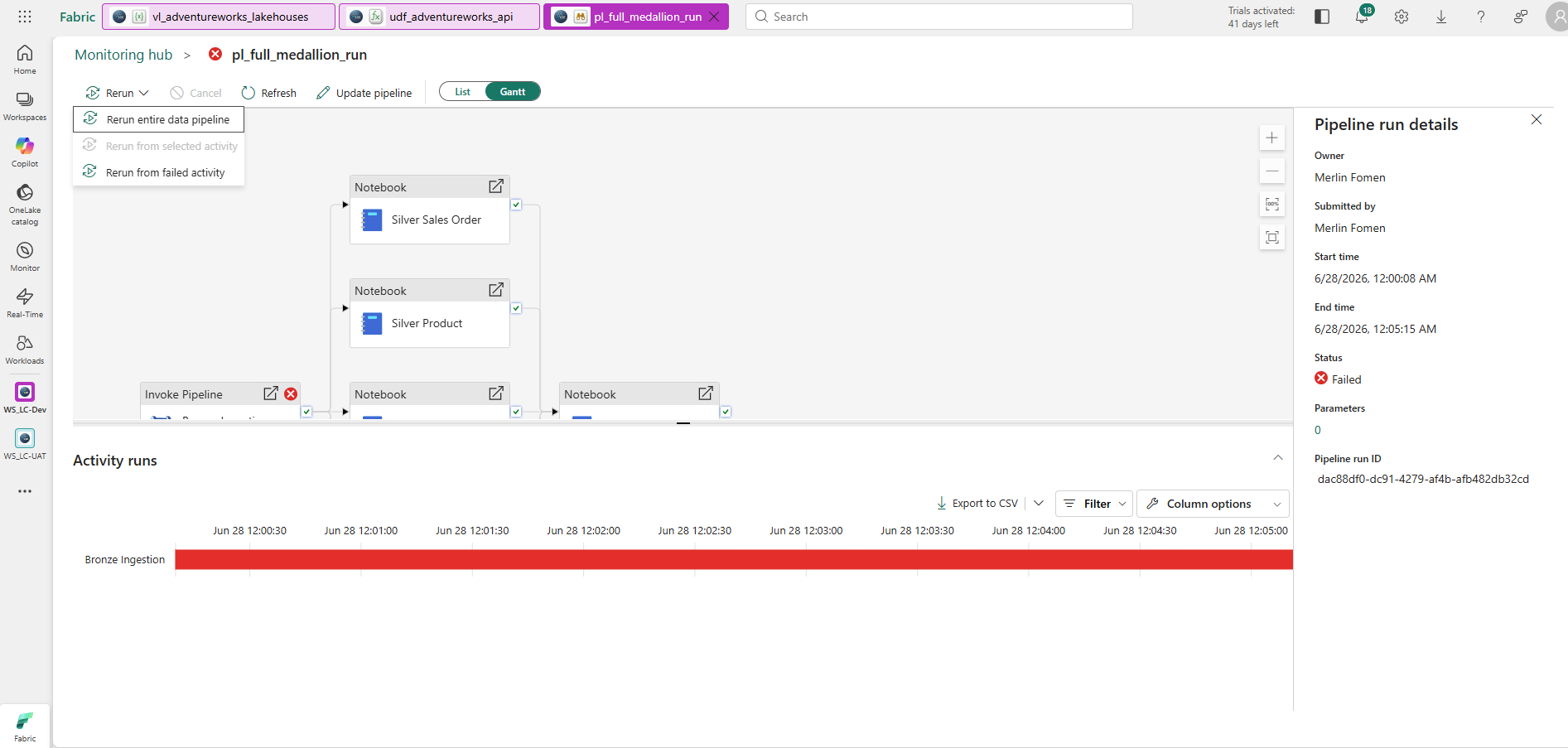
Task: Click the success check on Silver Product
Action: point(516,308)
